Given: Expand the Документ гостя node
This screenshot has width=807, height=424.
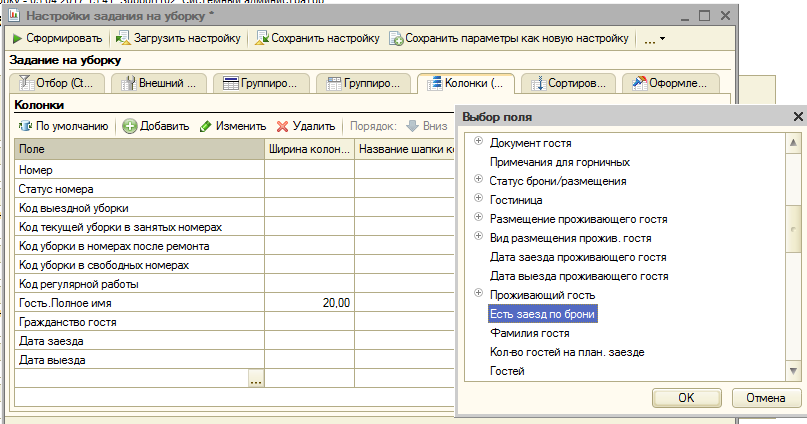Looking at the screenshot, I should coord(478,141).
